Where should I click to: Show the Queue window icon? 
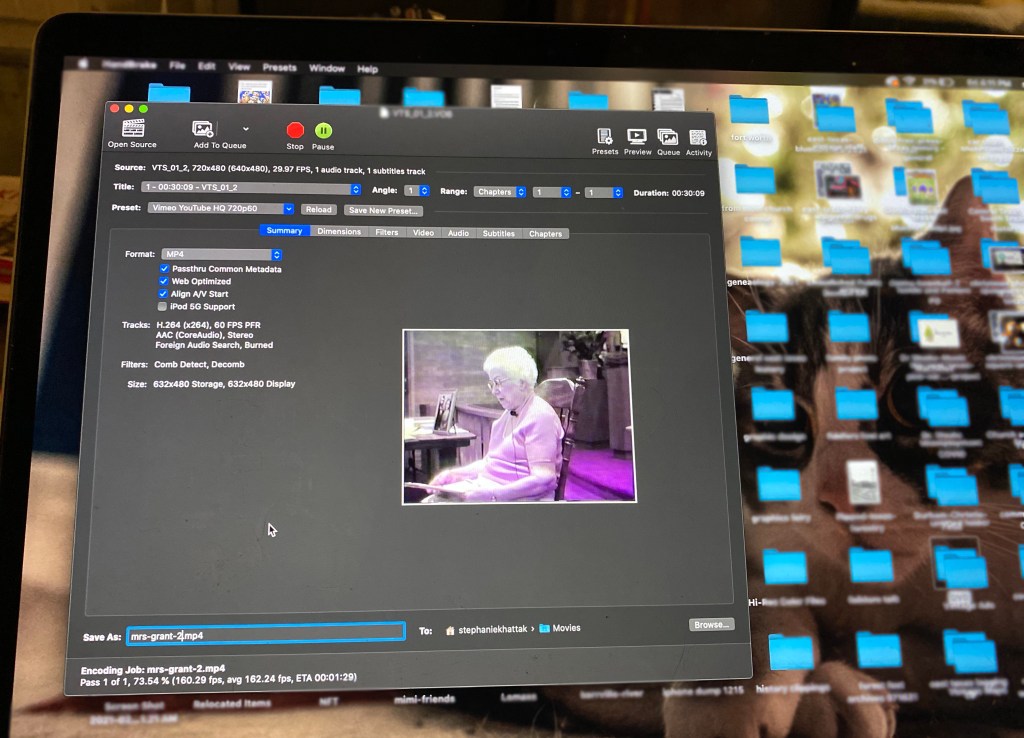[x=668, y=138]
